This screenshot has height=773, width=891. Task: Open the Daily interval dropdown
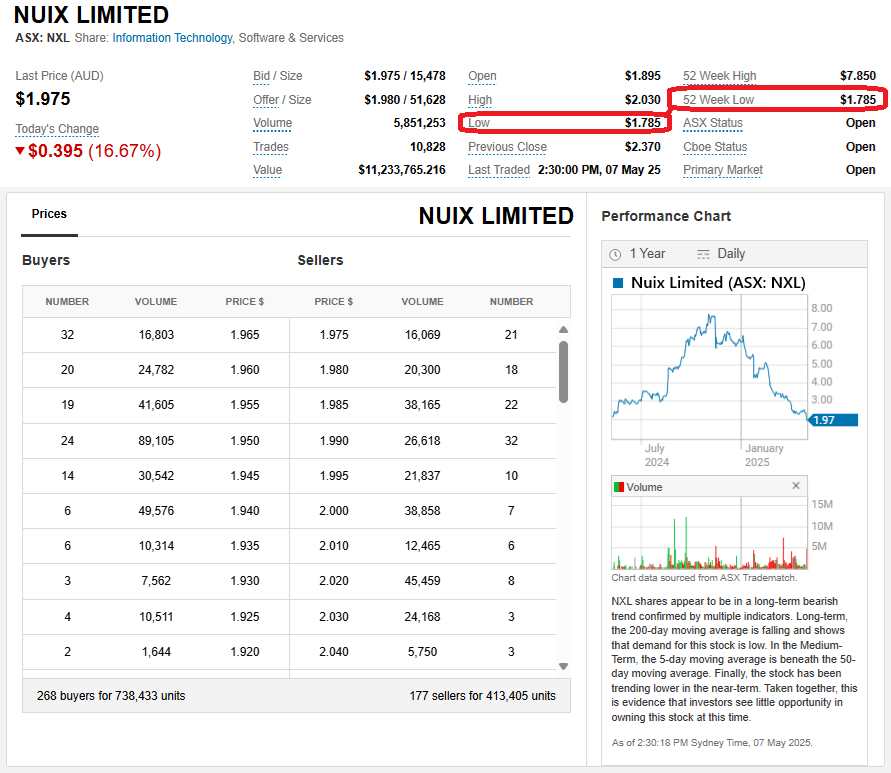731,254
